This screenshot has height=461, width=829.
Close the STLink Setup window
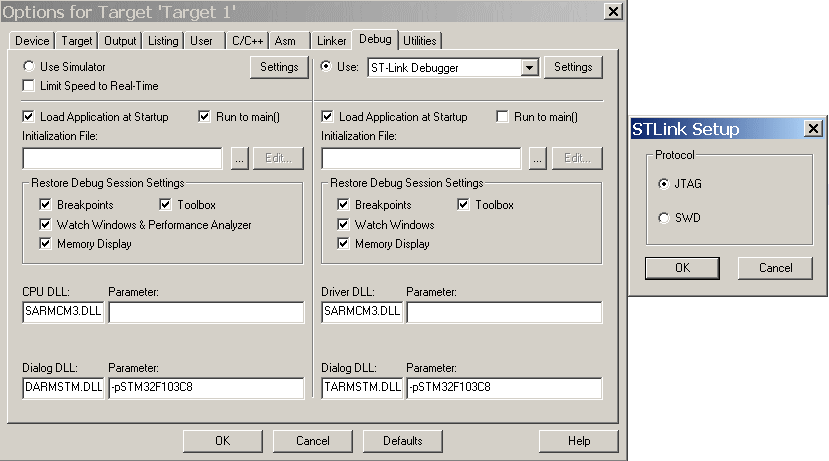pos(813,128)
